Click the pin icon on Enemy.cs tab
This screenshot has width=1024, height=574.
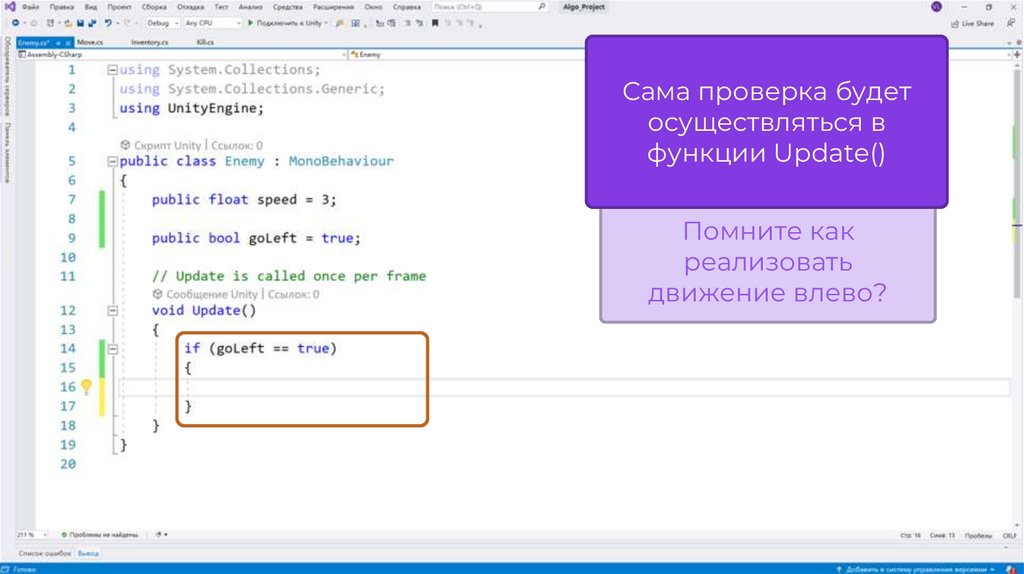tap(58, 42)
